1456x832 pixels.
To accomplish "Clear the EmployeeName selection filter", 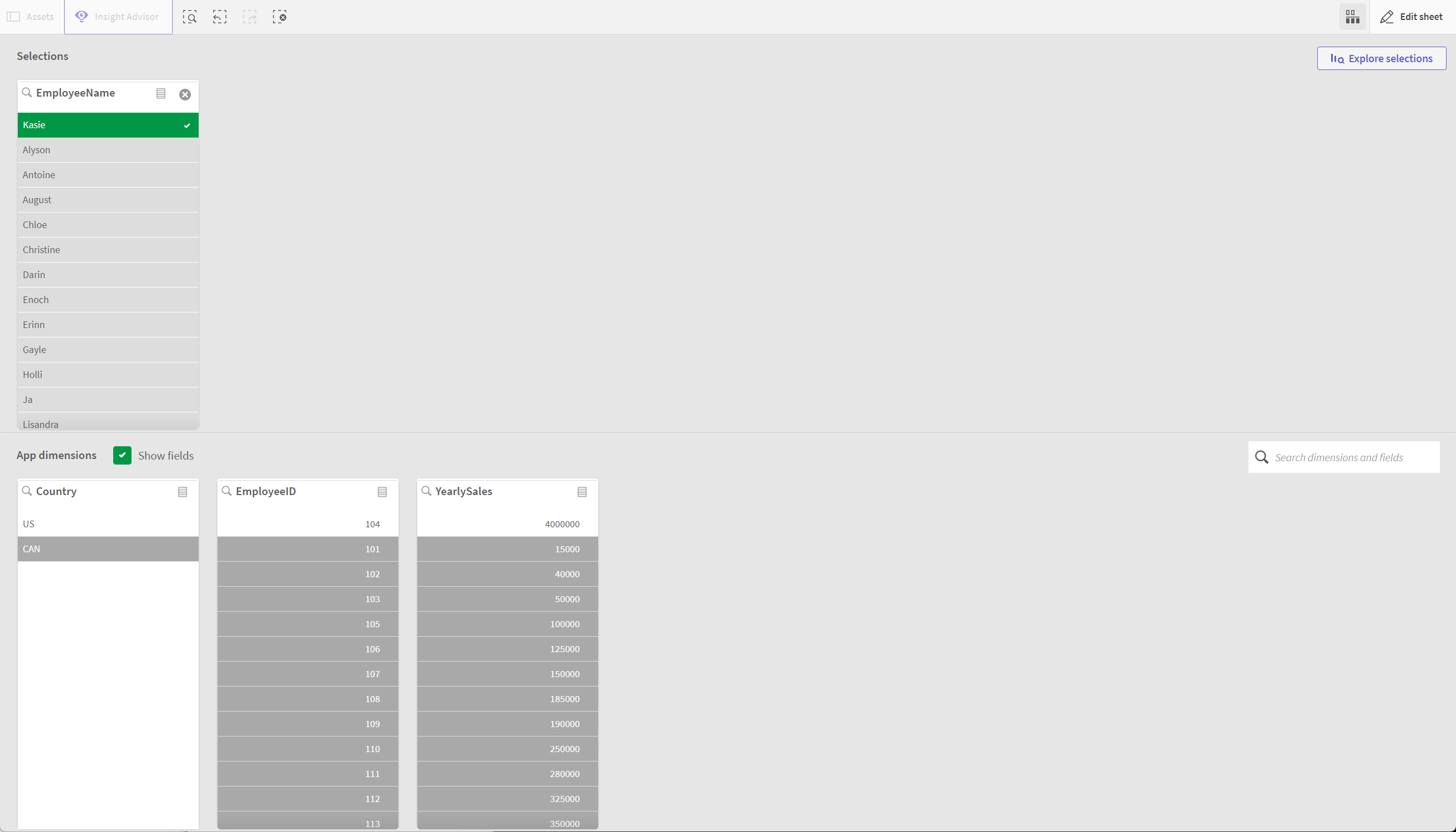I will pyautogui.click(x=185, y=94).
